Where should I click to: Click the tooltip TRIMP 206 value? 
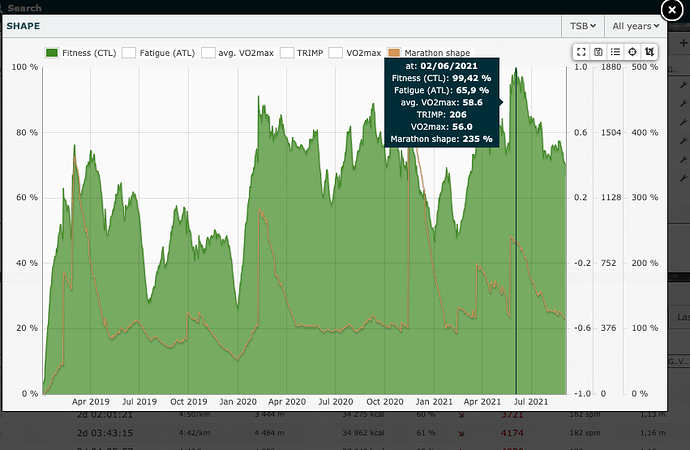(458, 115)
